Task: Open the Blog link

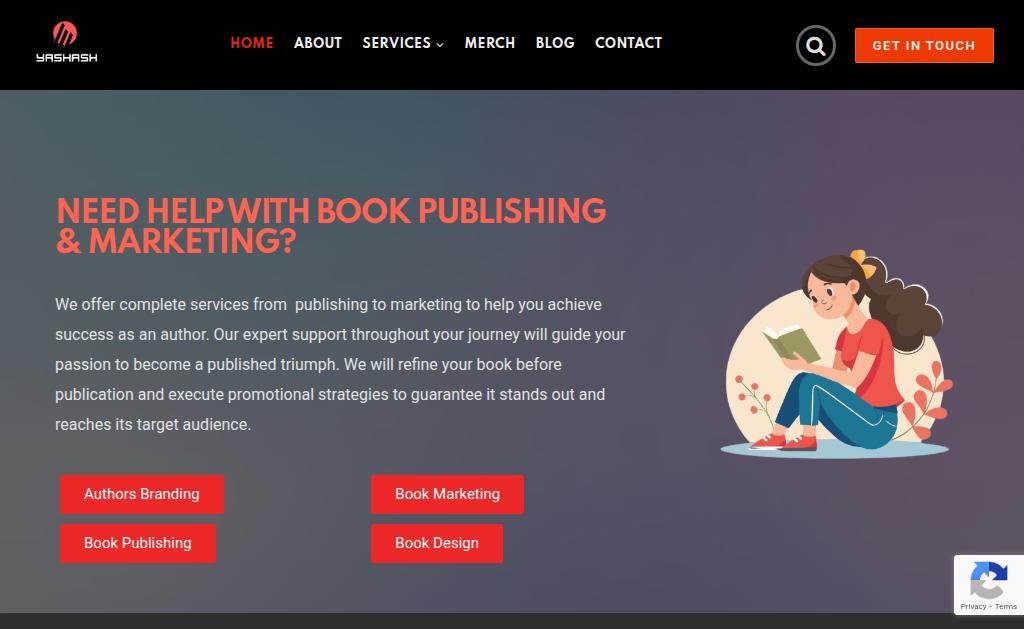Action: (555, 43)
